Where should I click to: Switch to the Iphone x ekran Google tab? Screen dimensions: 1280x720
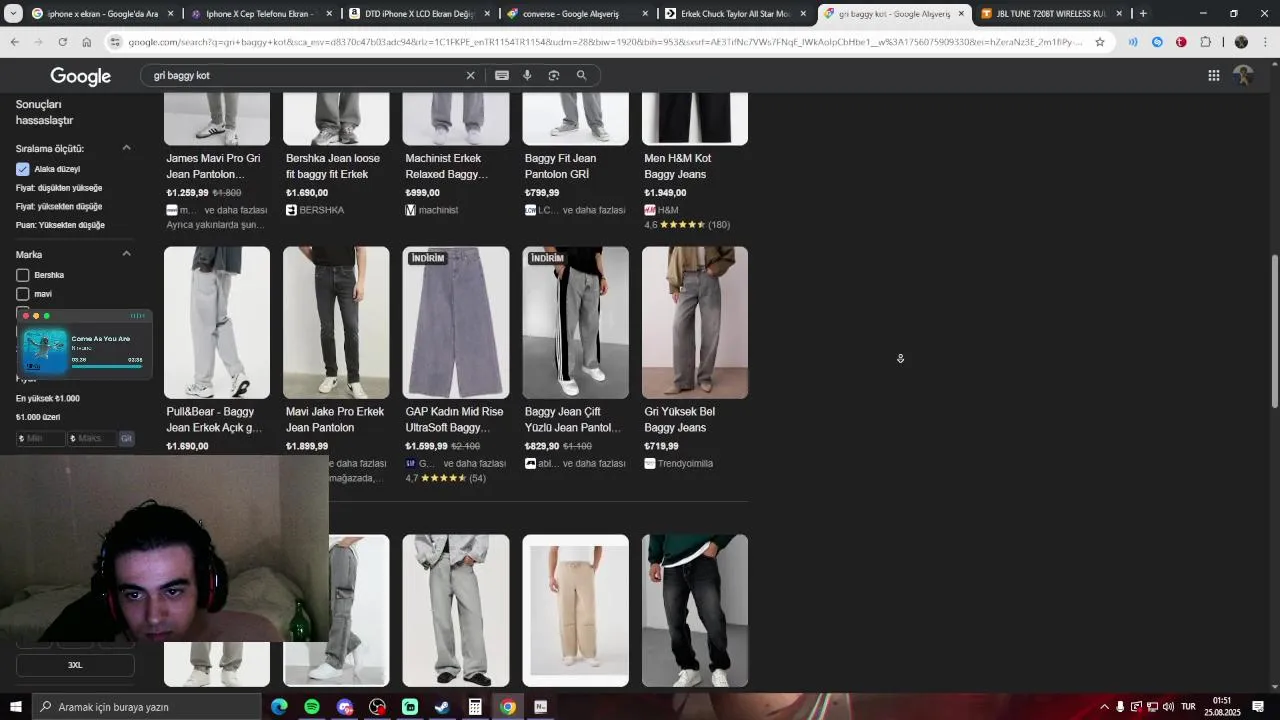(x=100, y=14)
